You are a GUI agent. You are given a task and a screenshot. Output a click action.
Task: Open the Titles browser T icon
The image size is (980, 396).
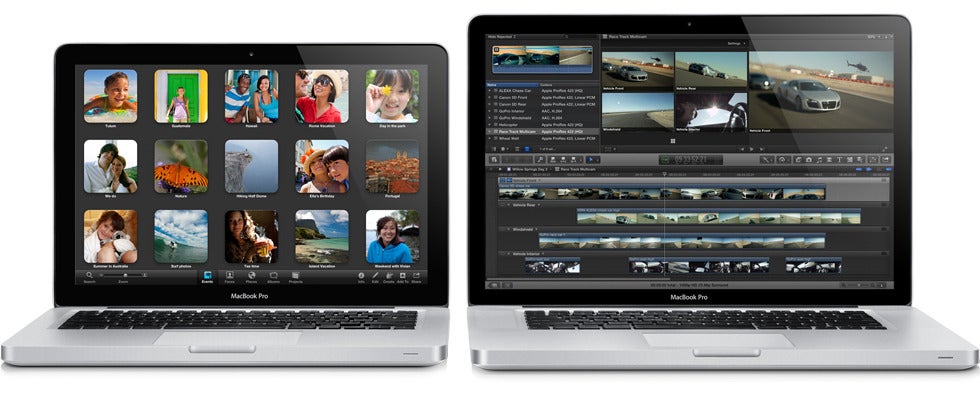click(x=839, y=159)
